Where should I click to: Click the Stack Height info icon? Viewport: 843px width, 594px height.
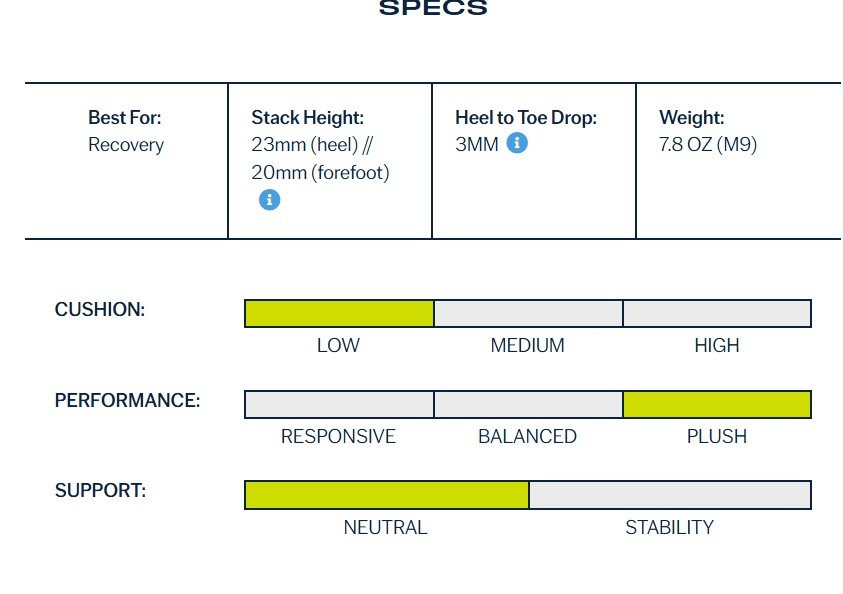coord(269,199)
